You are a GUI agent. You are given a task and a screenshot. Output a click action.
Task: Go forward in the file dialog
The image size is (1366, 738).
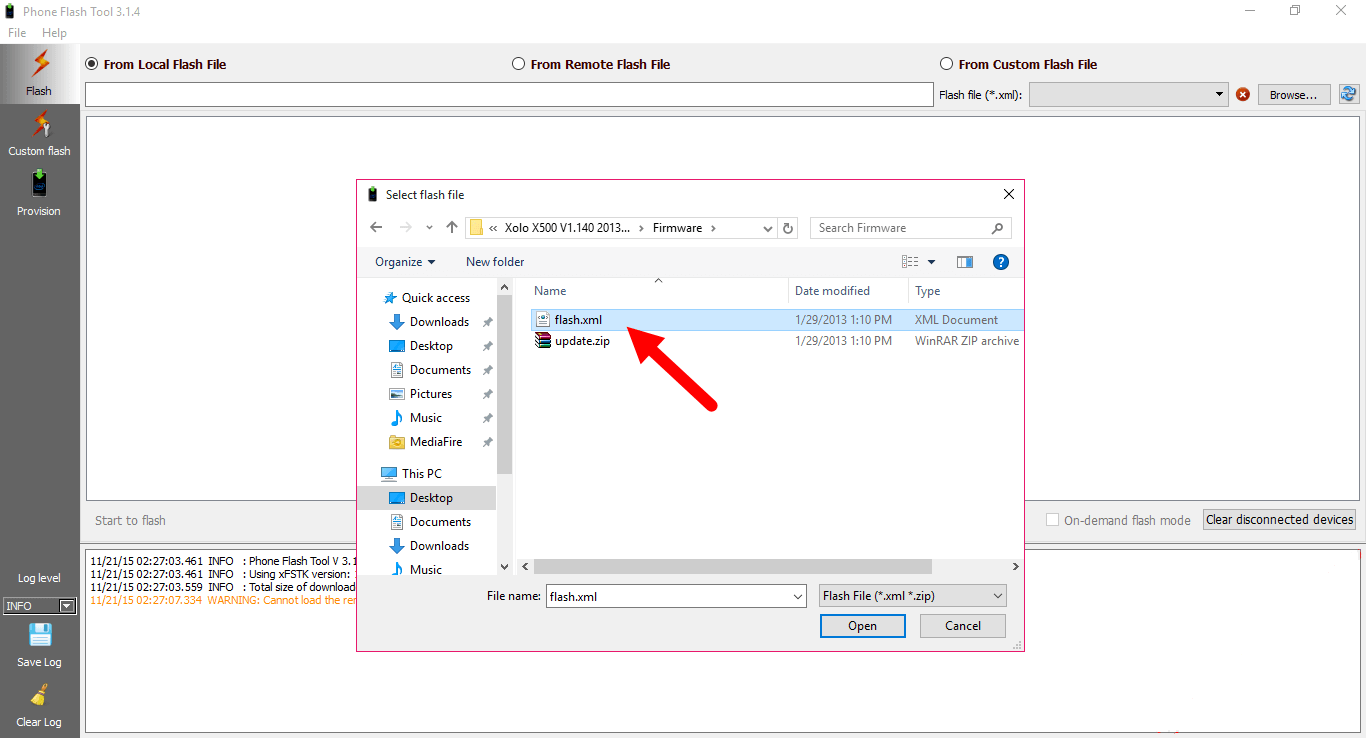point(405,228)
